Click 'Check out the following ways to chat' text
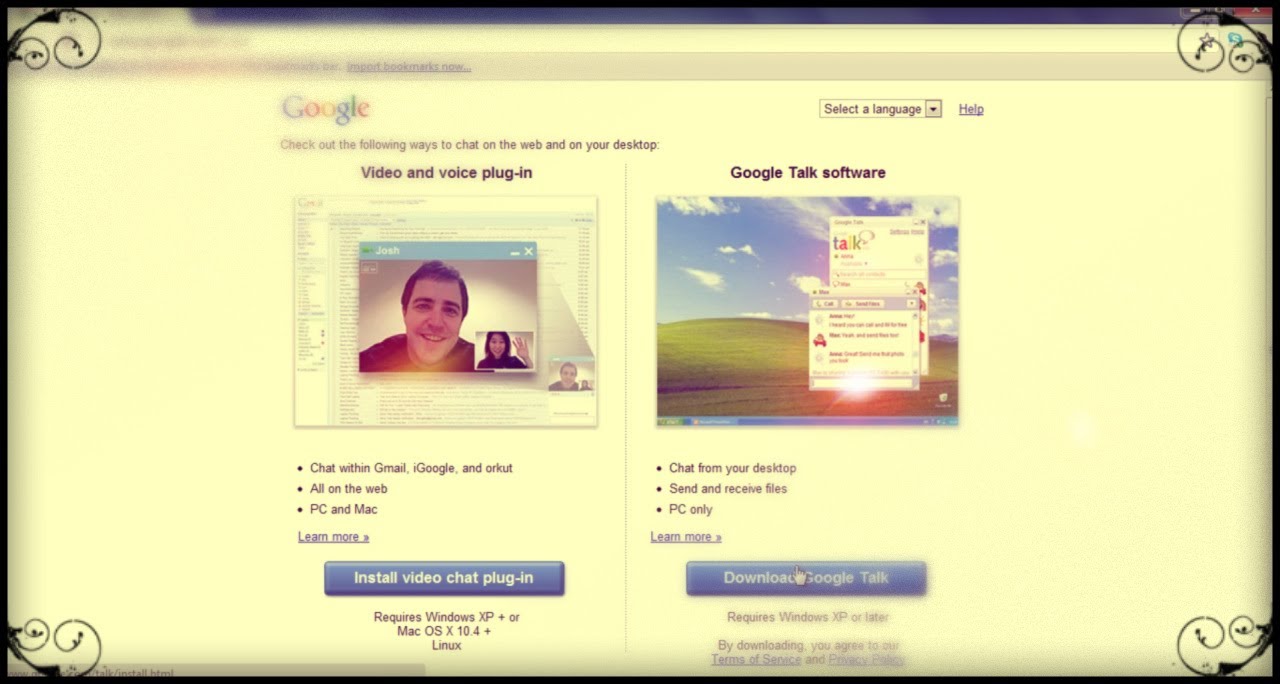 click(470, 145)
